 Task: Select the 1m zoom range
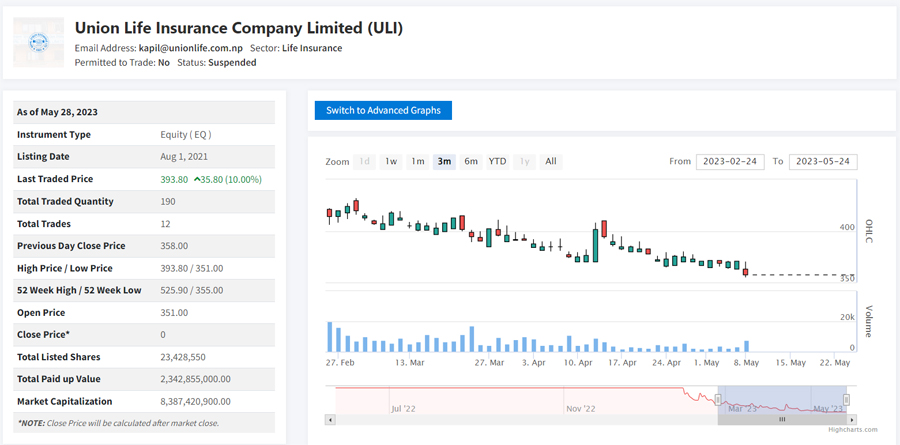(418, 162)
